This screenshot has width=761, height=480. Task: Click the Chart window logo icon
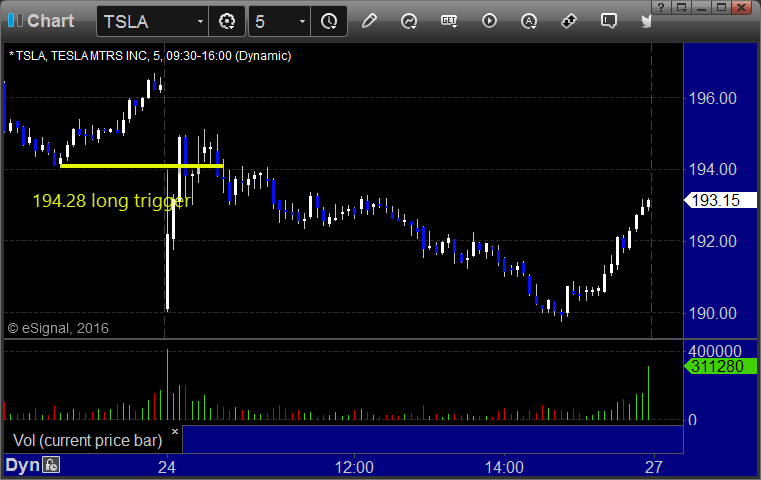[15, 21]
